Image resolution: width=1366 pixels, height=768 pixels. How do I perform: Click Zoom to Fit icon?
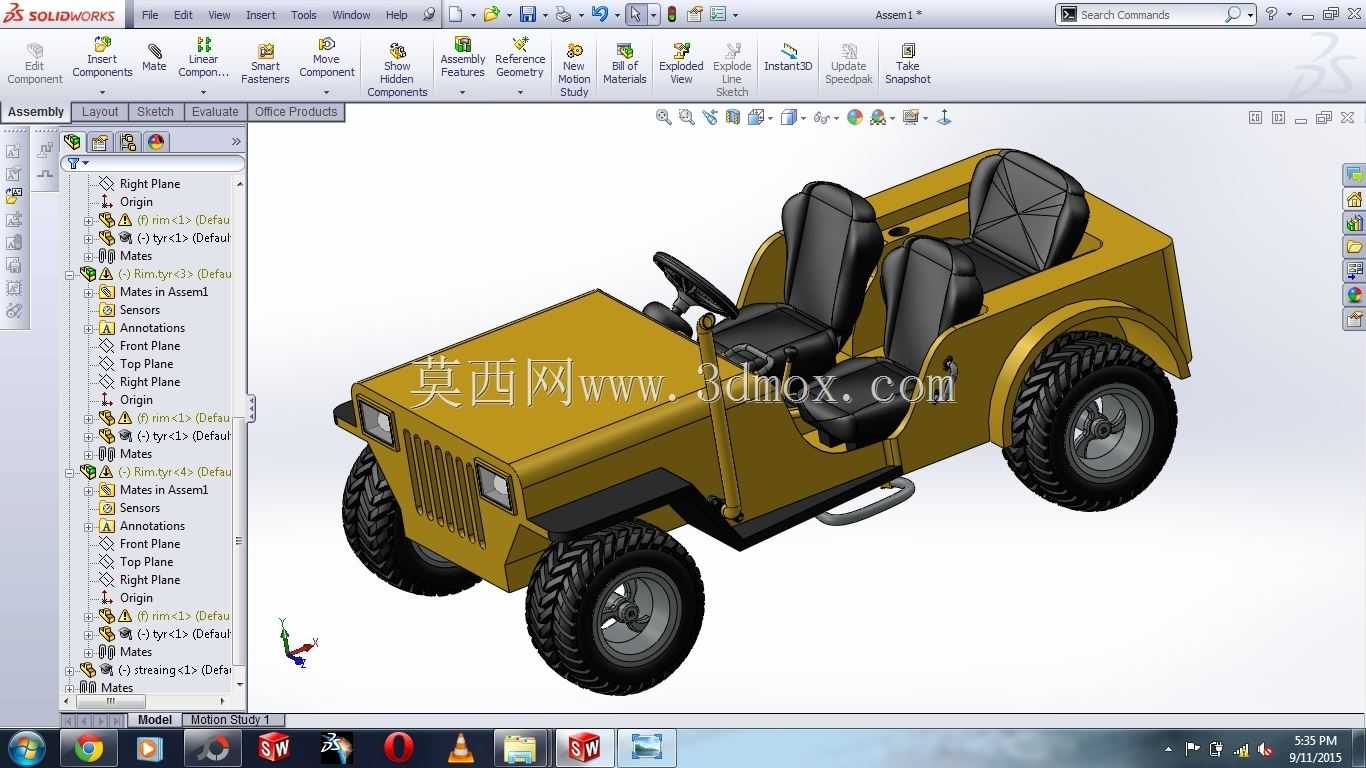(x=663, y=118)
